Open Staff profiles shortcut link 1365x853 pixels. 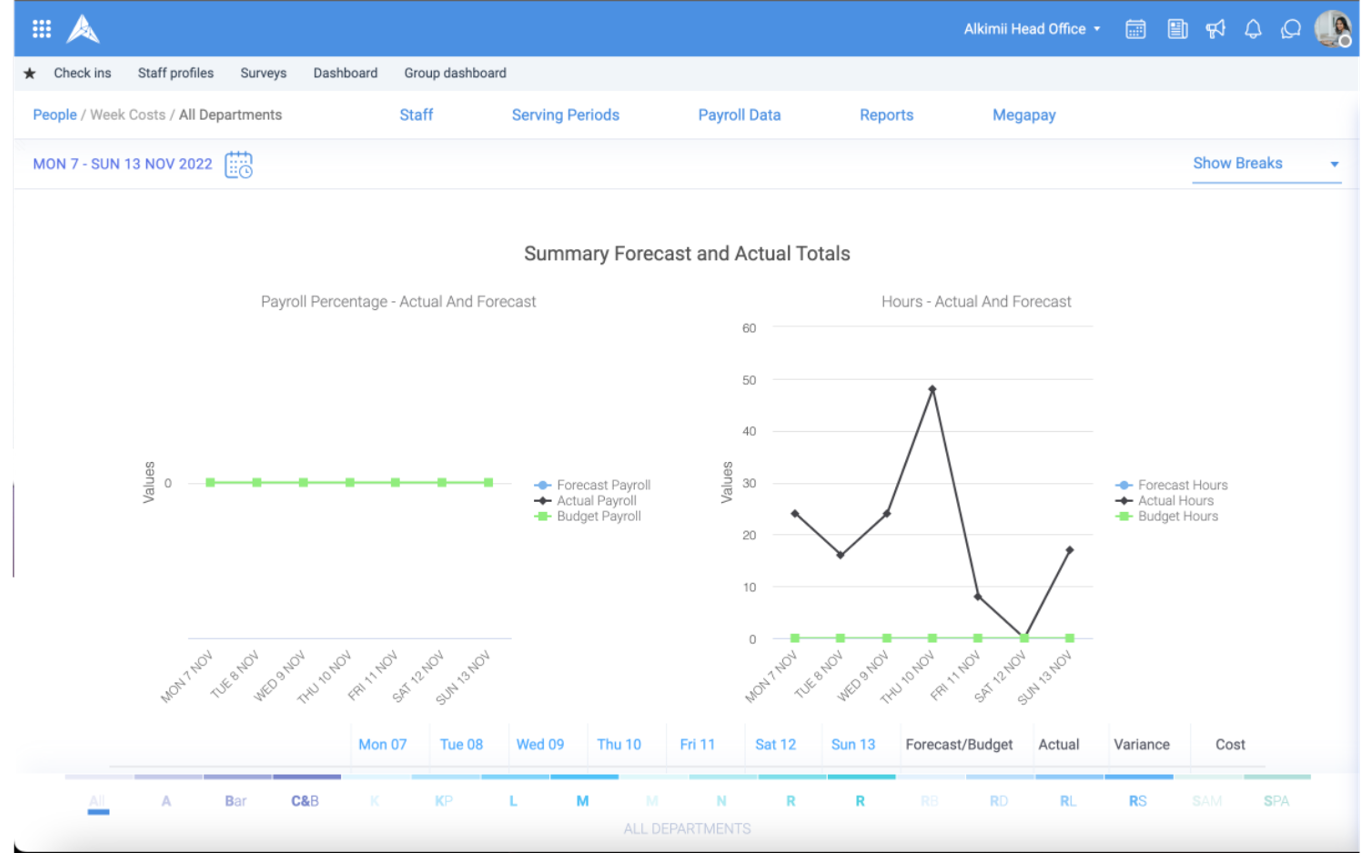pyautogui.click(x=176, y=73)
